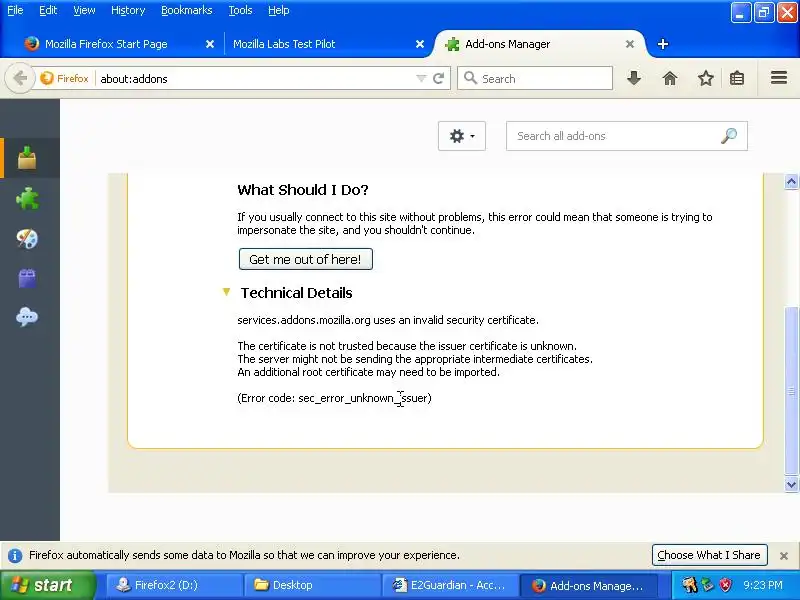Dismiss the data notification bar
This screenshot has width=800, height=600.
click(784, 556)
